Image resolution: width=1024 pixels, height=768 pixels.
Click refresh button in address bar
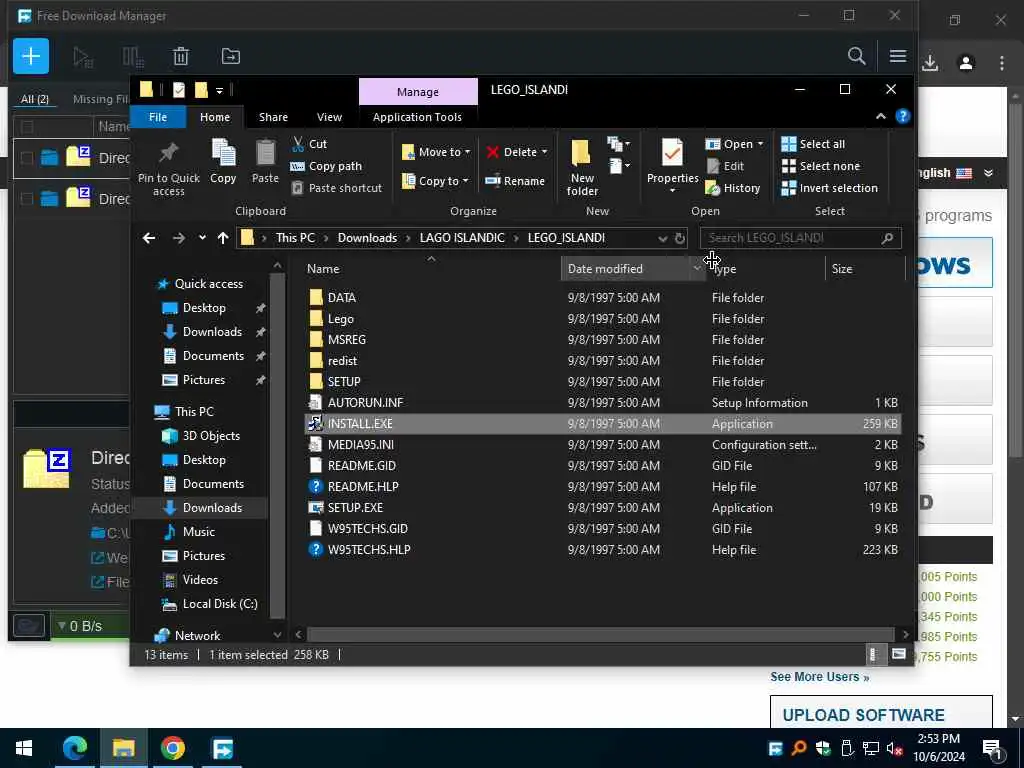[680, 238]
